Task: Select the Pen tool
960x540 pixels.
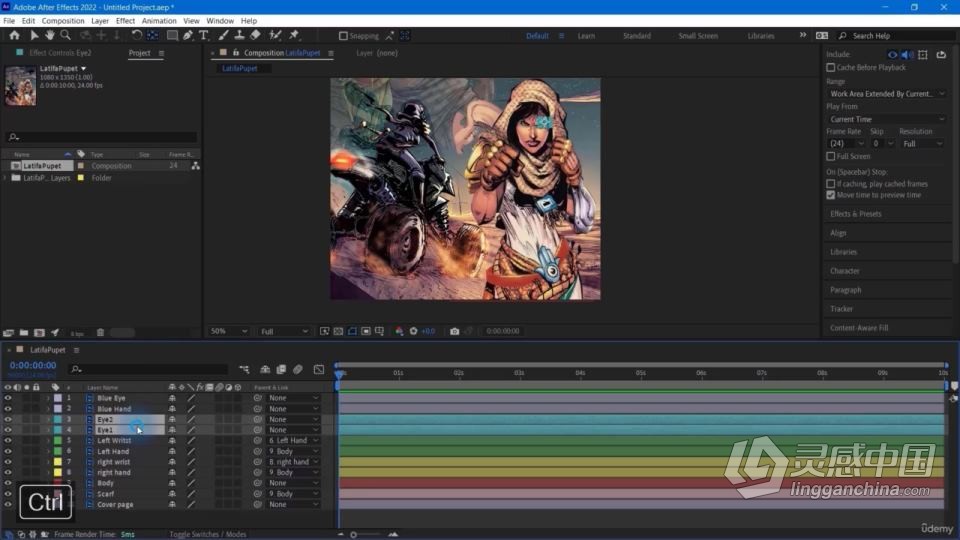Action: point(188,36)
